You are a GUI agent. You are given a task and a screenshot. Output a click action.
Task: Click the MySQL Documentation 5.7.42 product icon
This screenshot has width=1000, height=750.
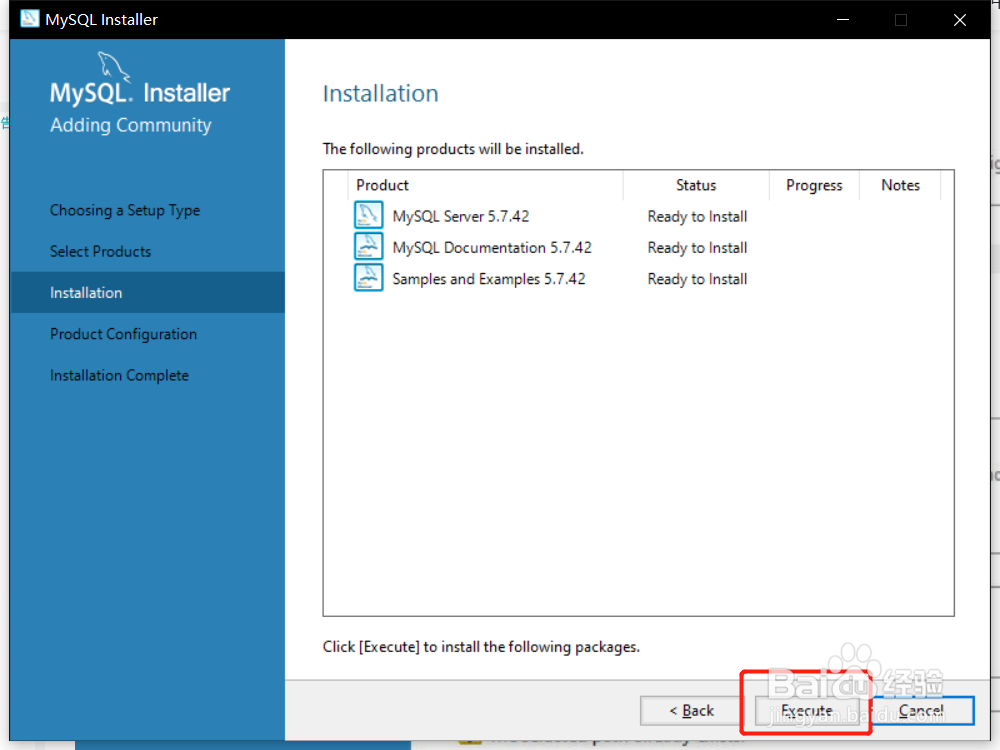click(368, 246)
